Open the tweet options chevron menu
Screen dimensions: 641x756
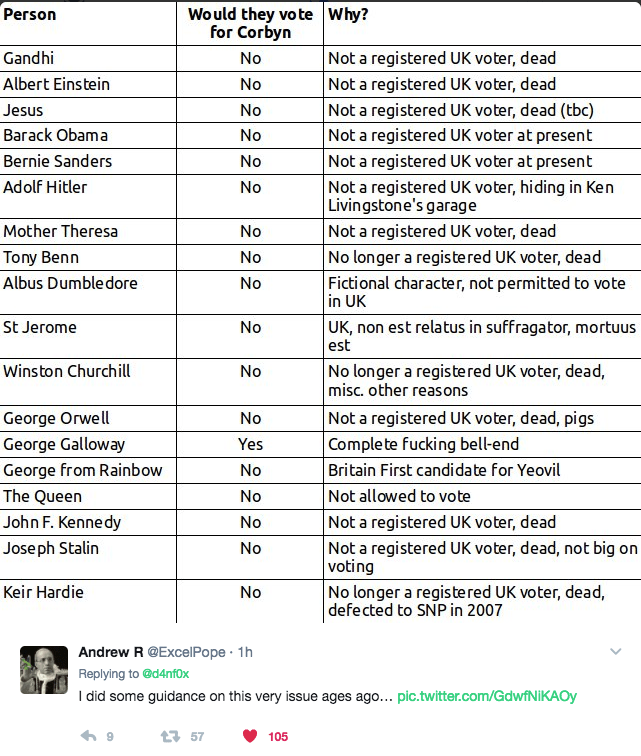(616, 652)
